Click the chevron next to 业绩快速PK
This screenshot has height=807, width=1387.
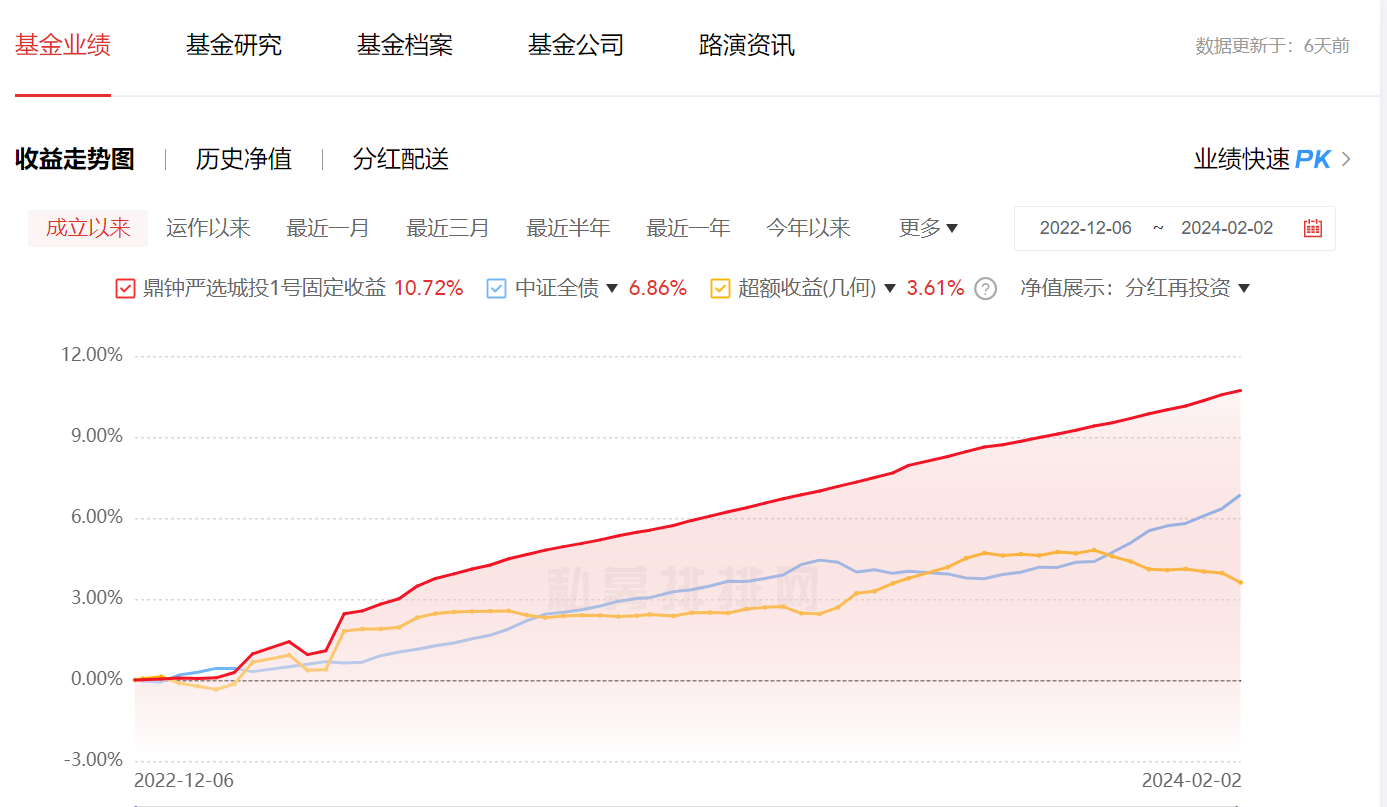[1346, 159]
